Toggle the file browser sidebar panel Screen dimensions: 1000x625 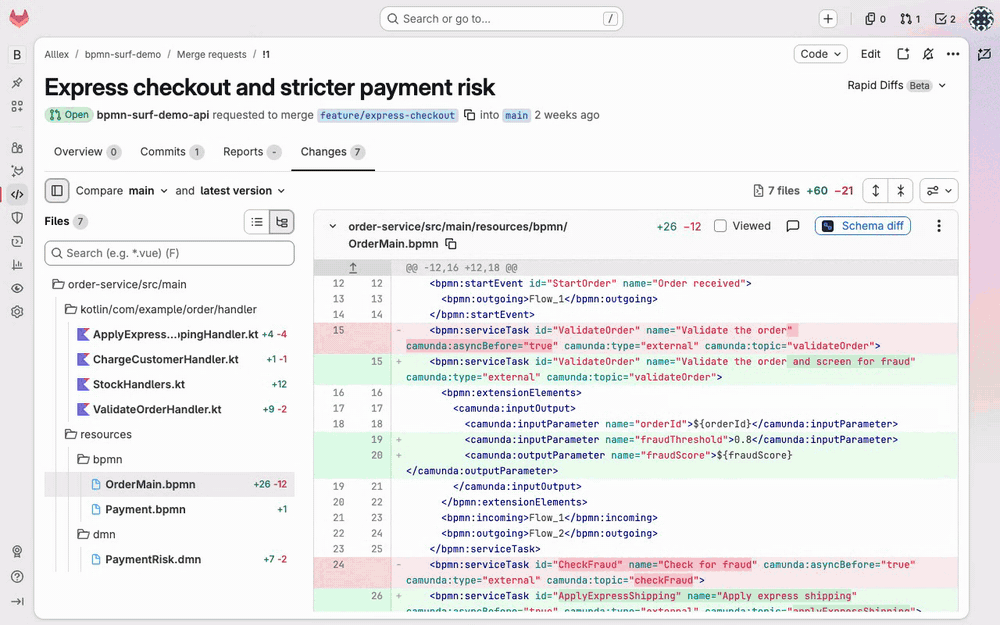point(57,191)
